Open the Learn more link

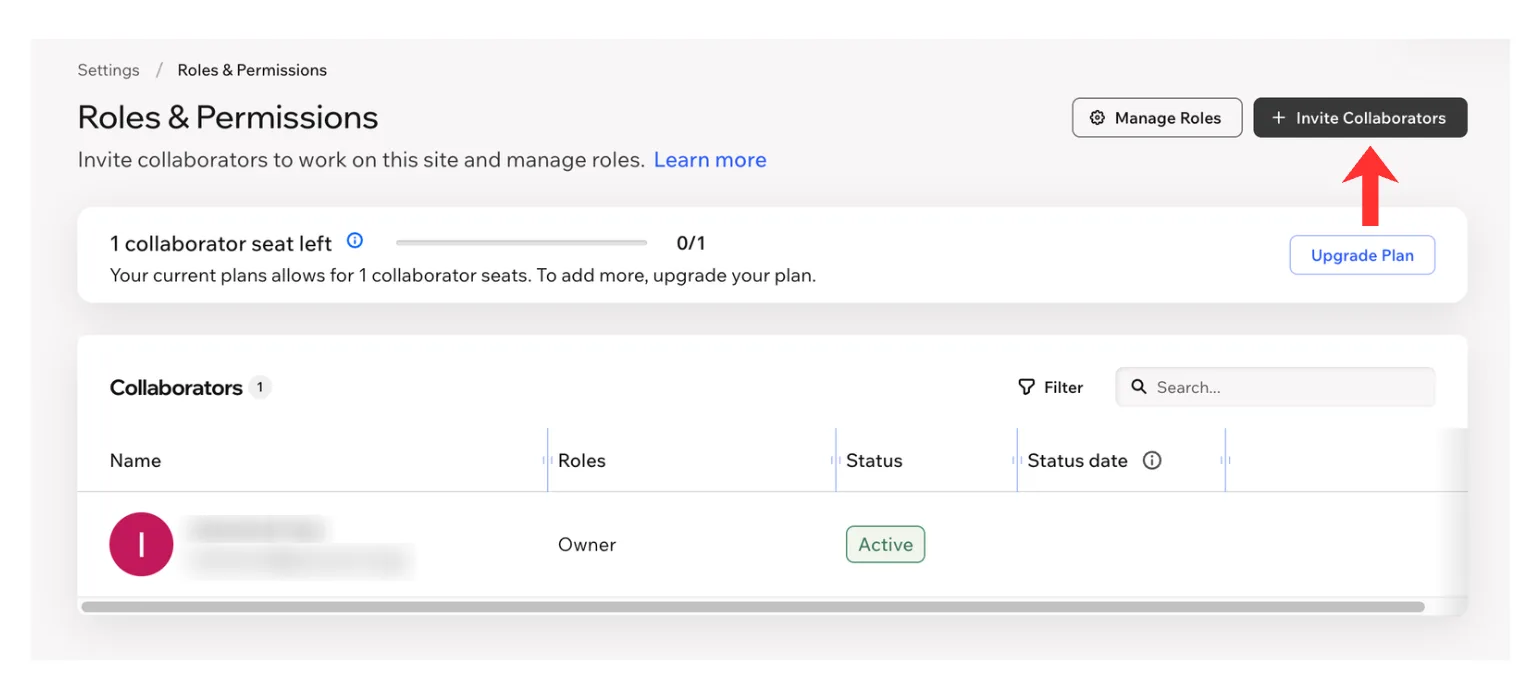[710, 160]
